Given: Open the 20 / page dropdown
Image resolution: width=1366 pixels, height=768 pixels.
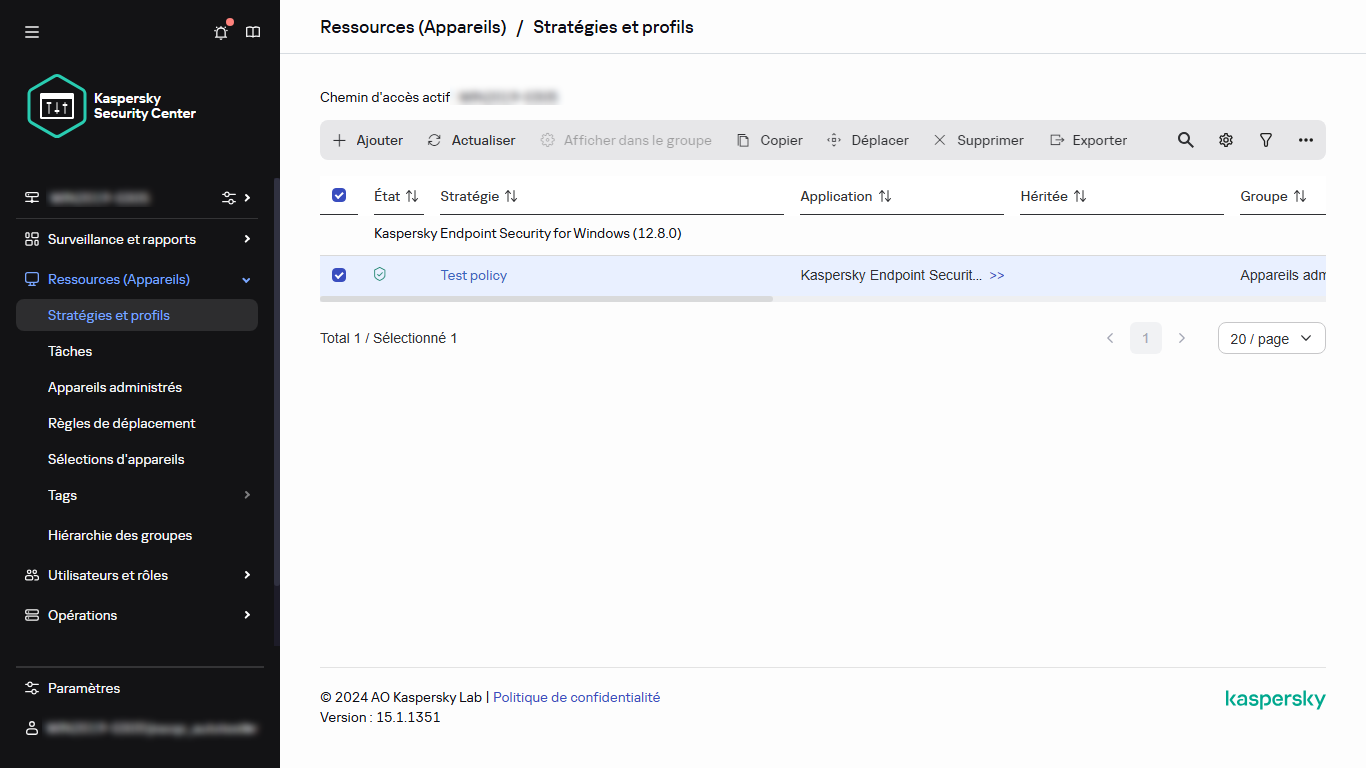Looking at the screenshot, I should [x=1271, y=338].
